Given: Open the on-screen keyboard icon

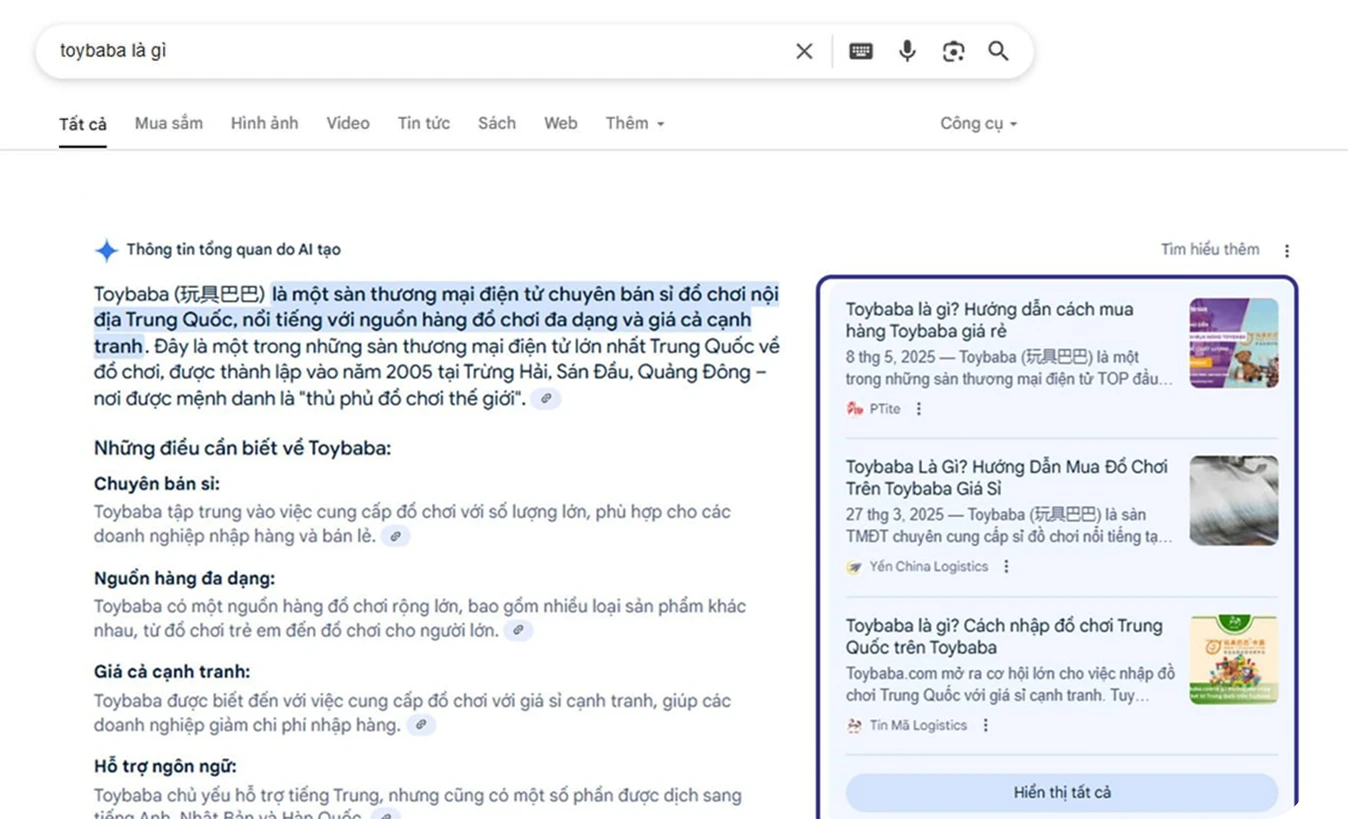Looking at the screenshot, I should click(861, 51).
